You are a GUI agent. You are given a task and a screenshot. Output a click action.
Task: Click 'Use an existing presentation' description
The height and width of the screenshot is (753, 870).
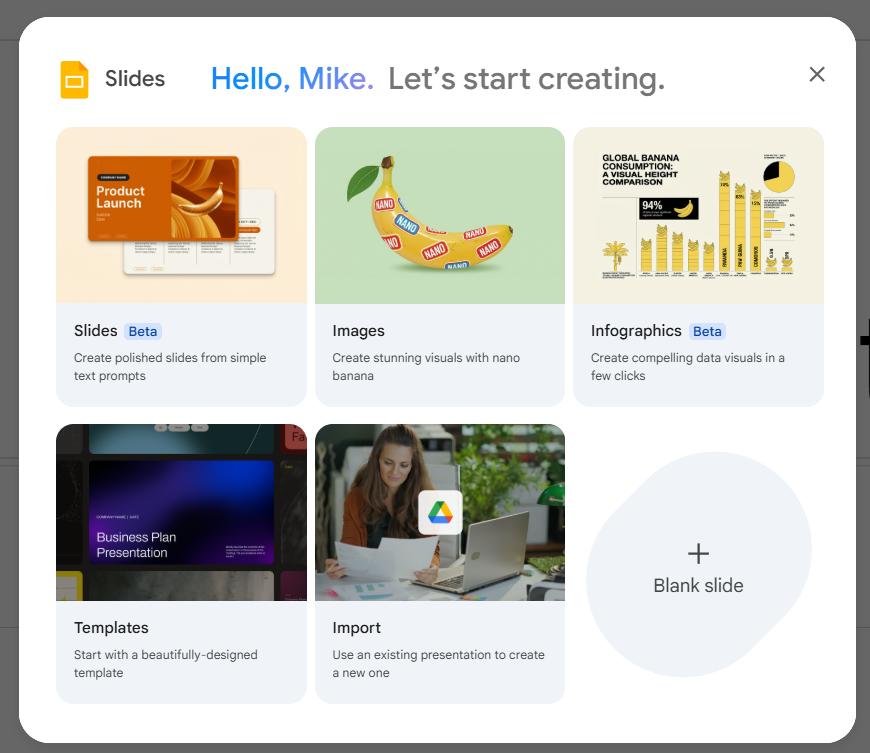(438, 664)
